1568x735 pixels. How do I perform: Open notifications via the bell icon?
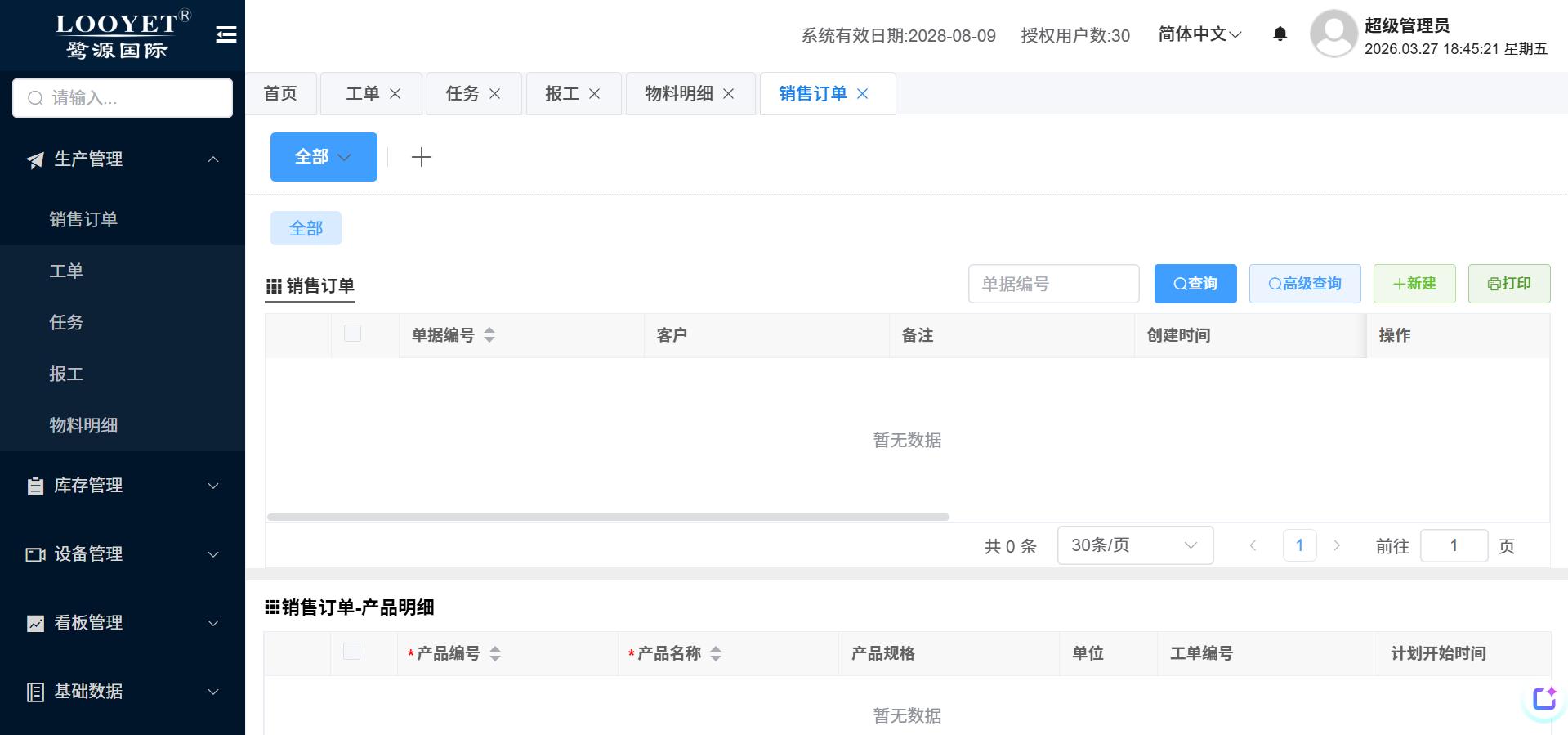[x=1280, y=34]
